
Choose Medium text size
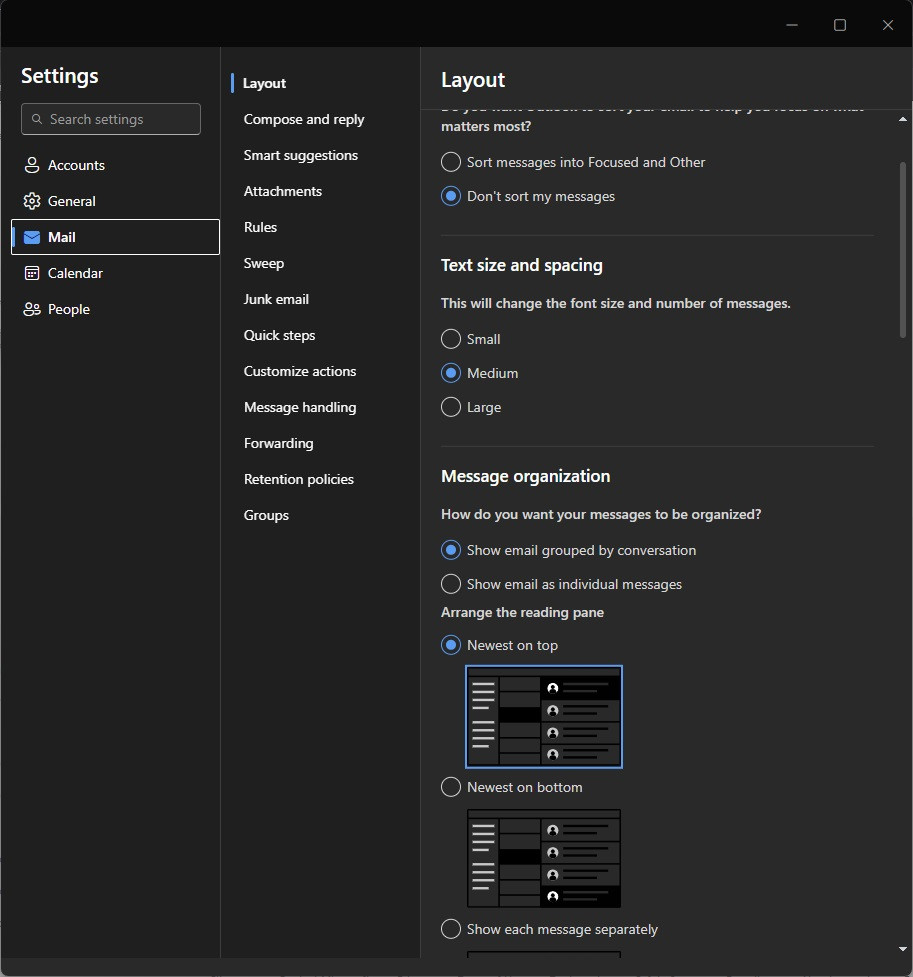tap(451, 373)
